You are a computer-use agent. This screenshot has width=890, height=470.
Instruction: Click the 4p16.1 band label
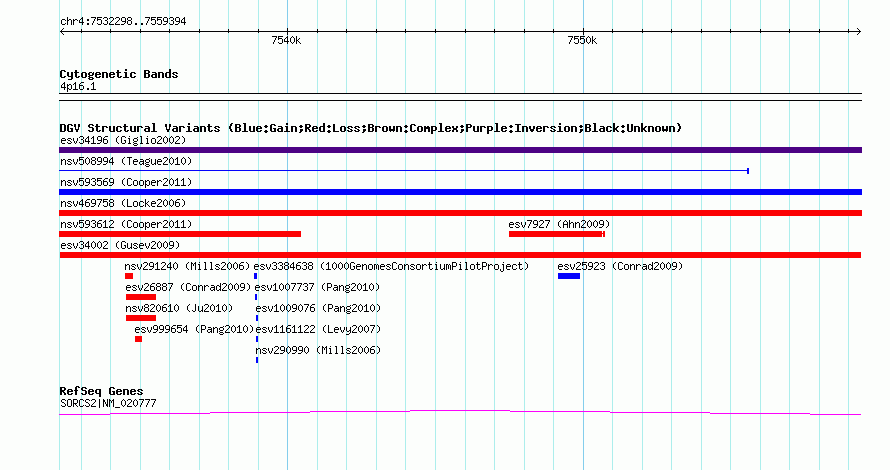(78, 86)
